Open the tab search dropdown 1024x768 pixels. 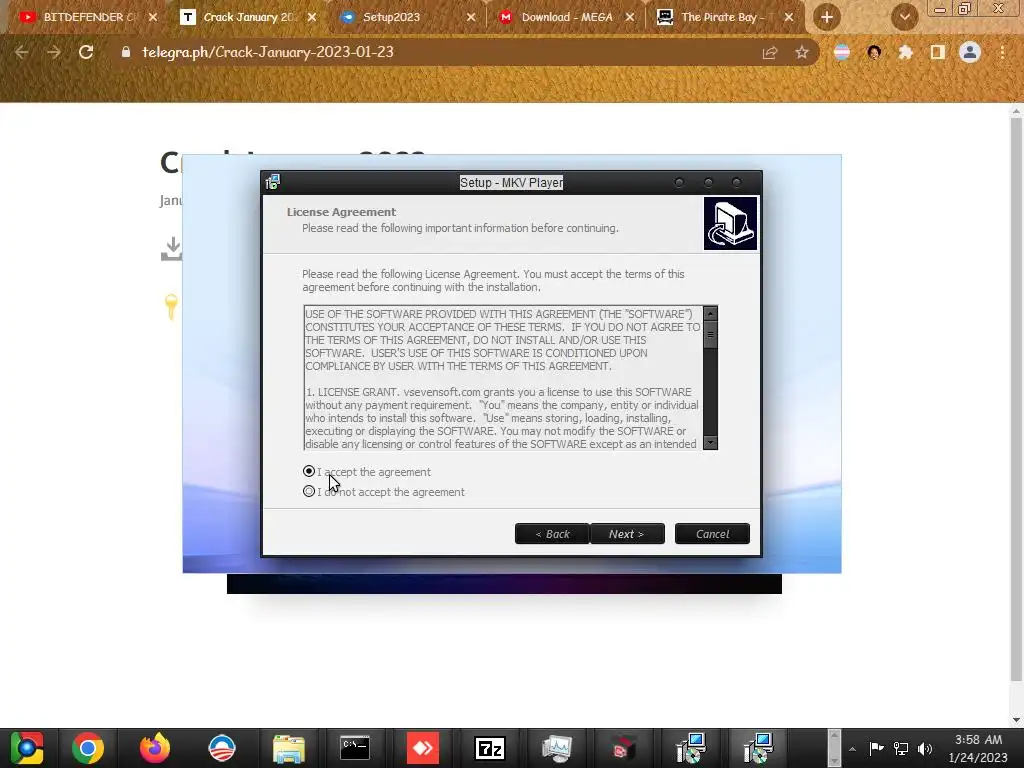tap(904, 17)
